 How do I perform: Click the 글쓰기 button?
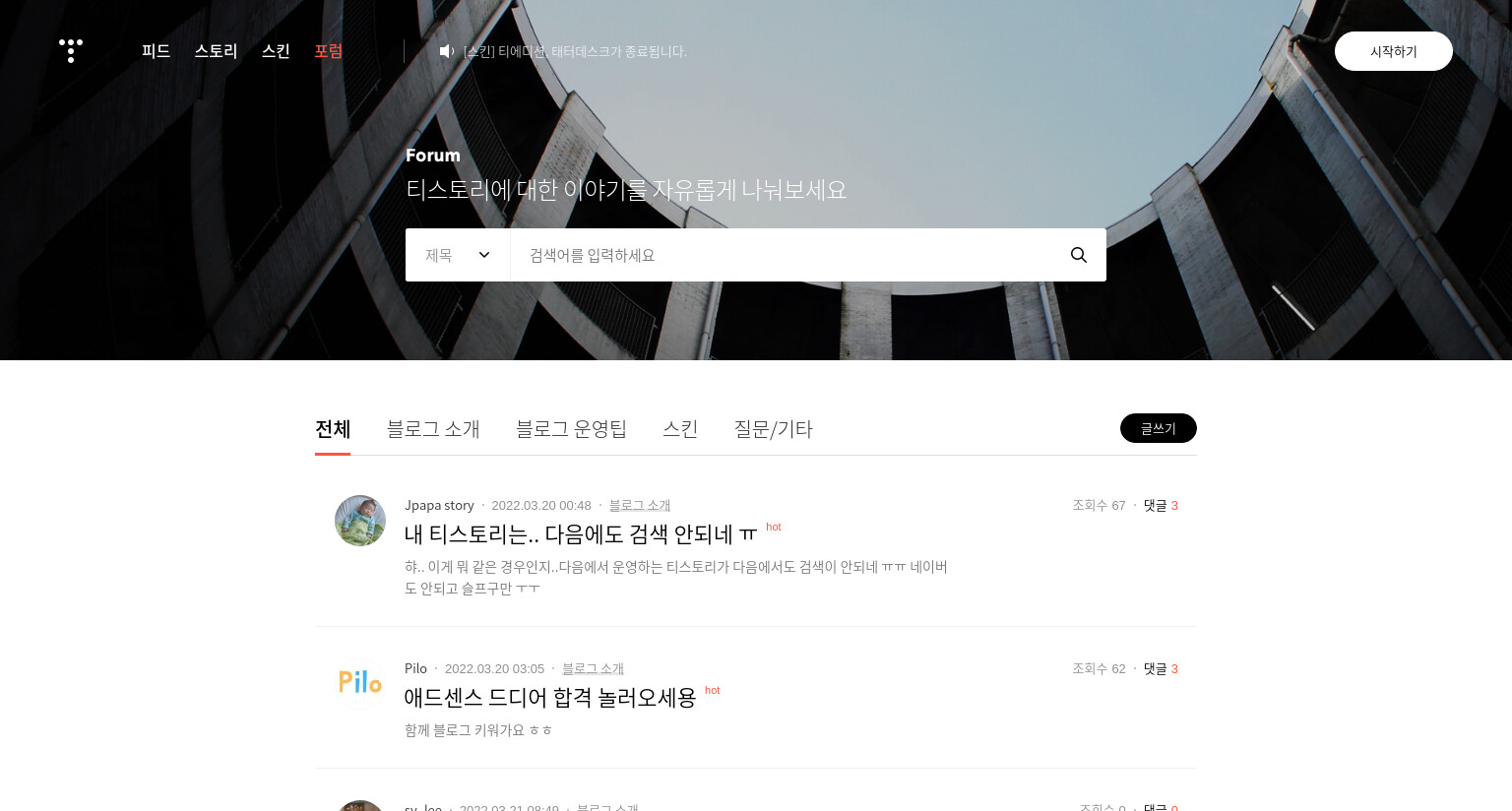point(1159,428)
